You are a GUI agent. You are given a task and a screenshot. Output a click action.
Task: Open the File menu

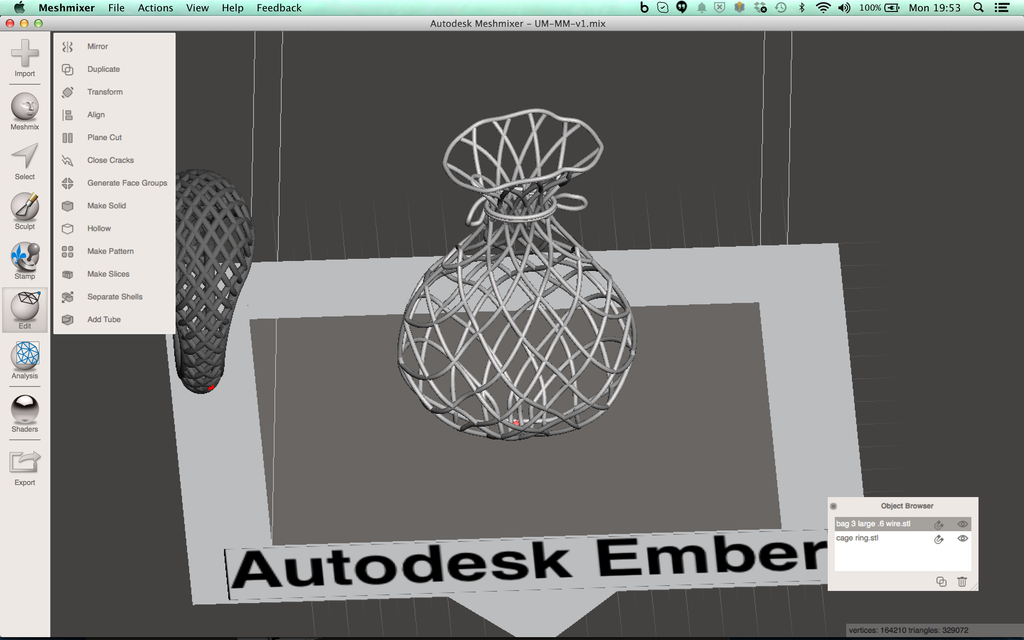tap(116, 8)
